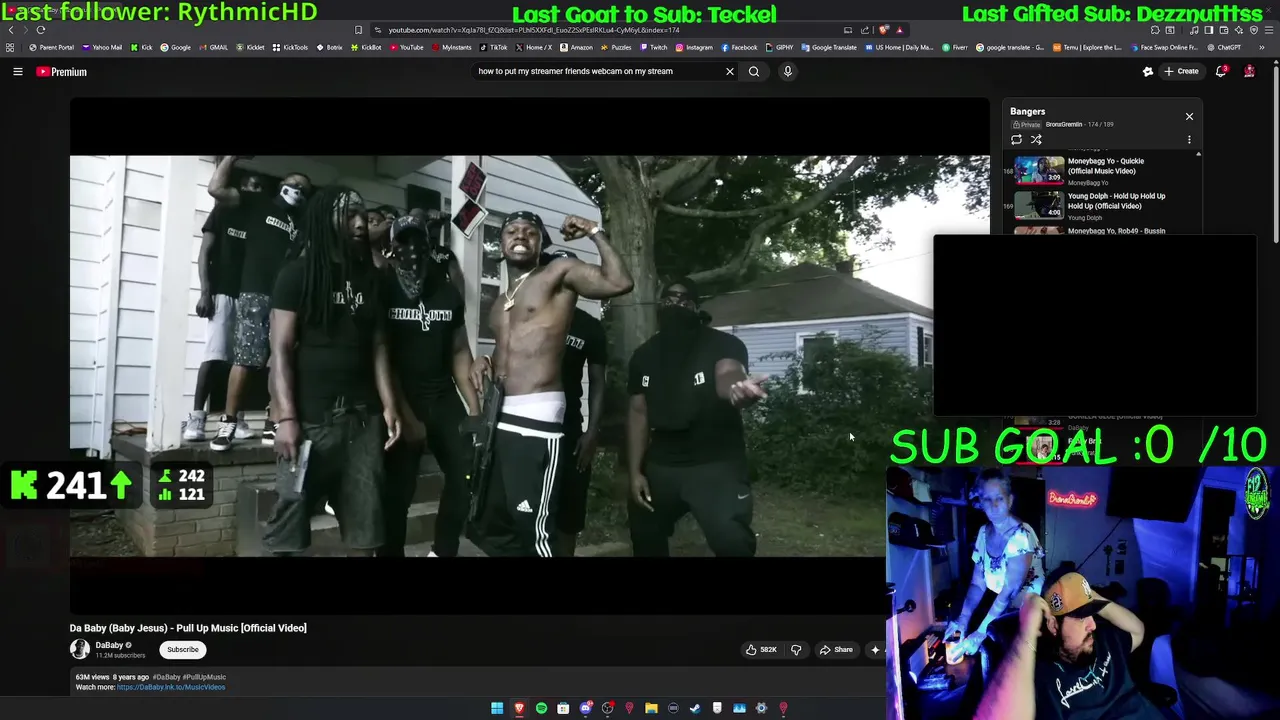The height and width of the screenshot is (720, 1280).
Task: Open the Parent Portal bookmark
Action: tap(52, 47)
